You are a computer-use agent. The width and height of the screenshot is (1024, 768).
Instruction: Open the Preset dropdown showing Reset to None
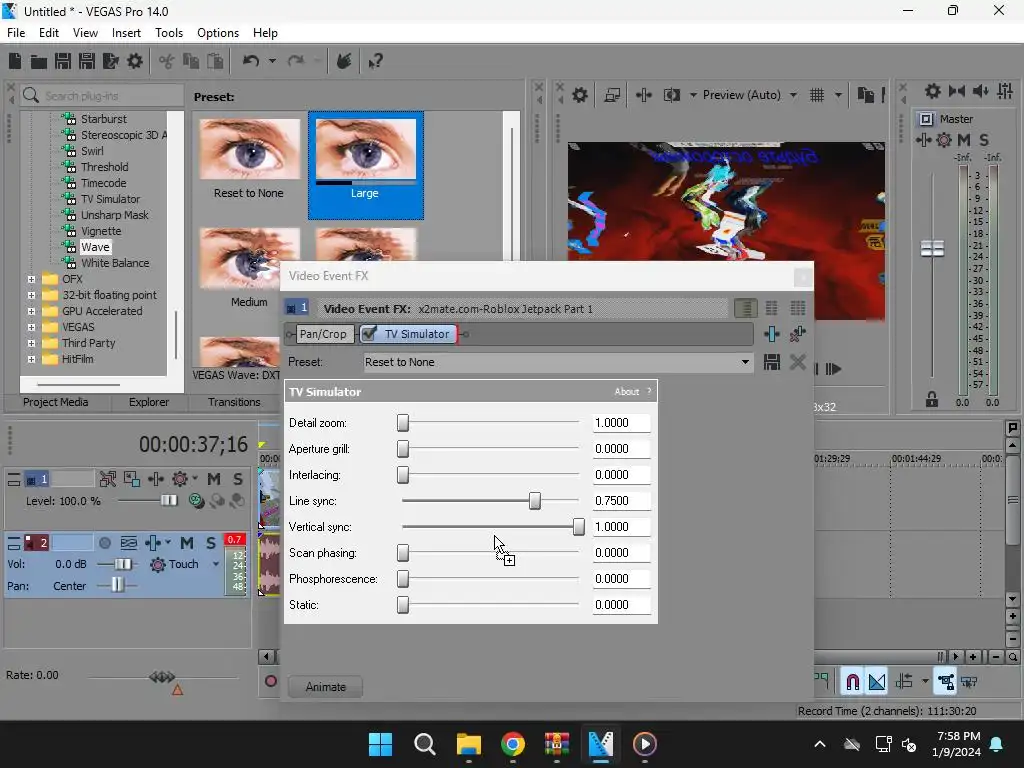(x=558, y=362)
